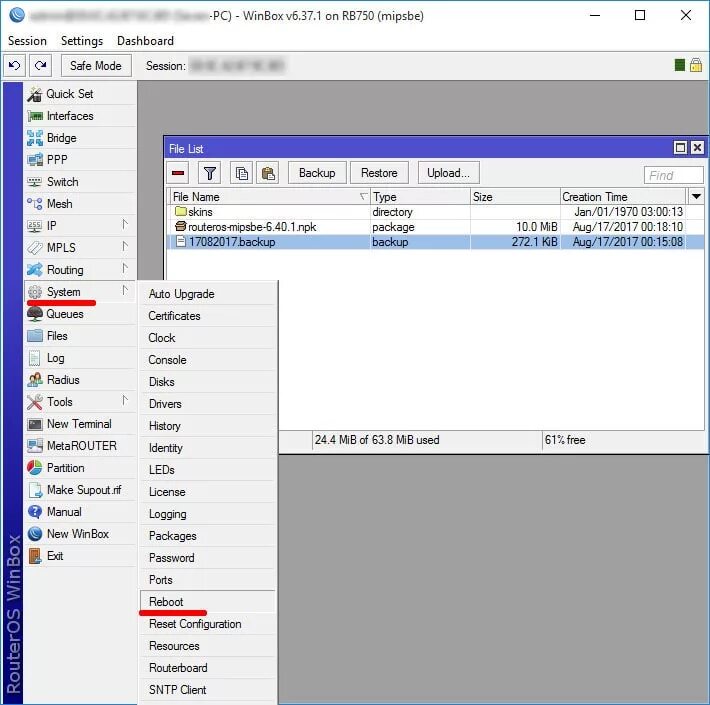
Task: Sort by Size column header
Action: tap(515, 197)
